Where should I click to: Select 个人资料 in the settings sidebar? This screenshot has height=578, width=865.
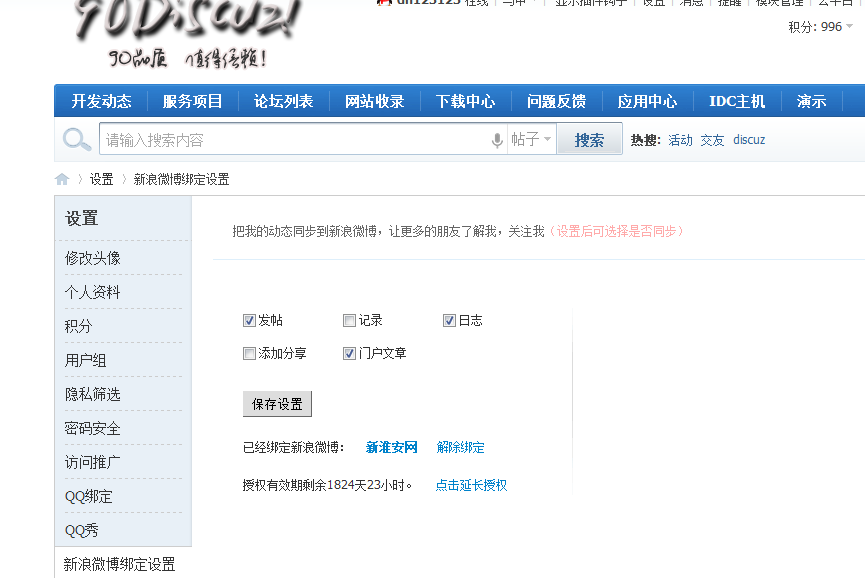coord(93,292)
